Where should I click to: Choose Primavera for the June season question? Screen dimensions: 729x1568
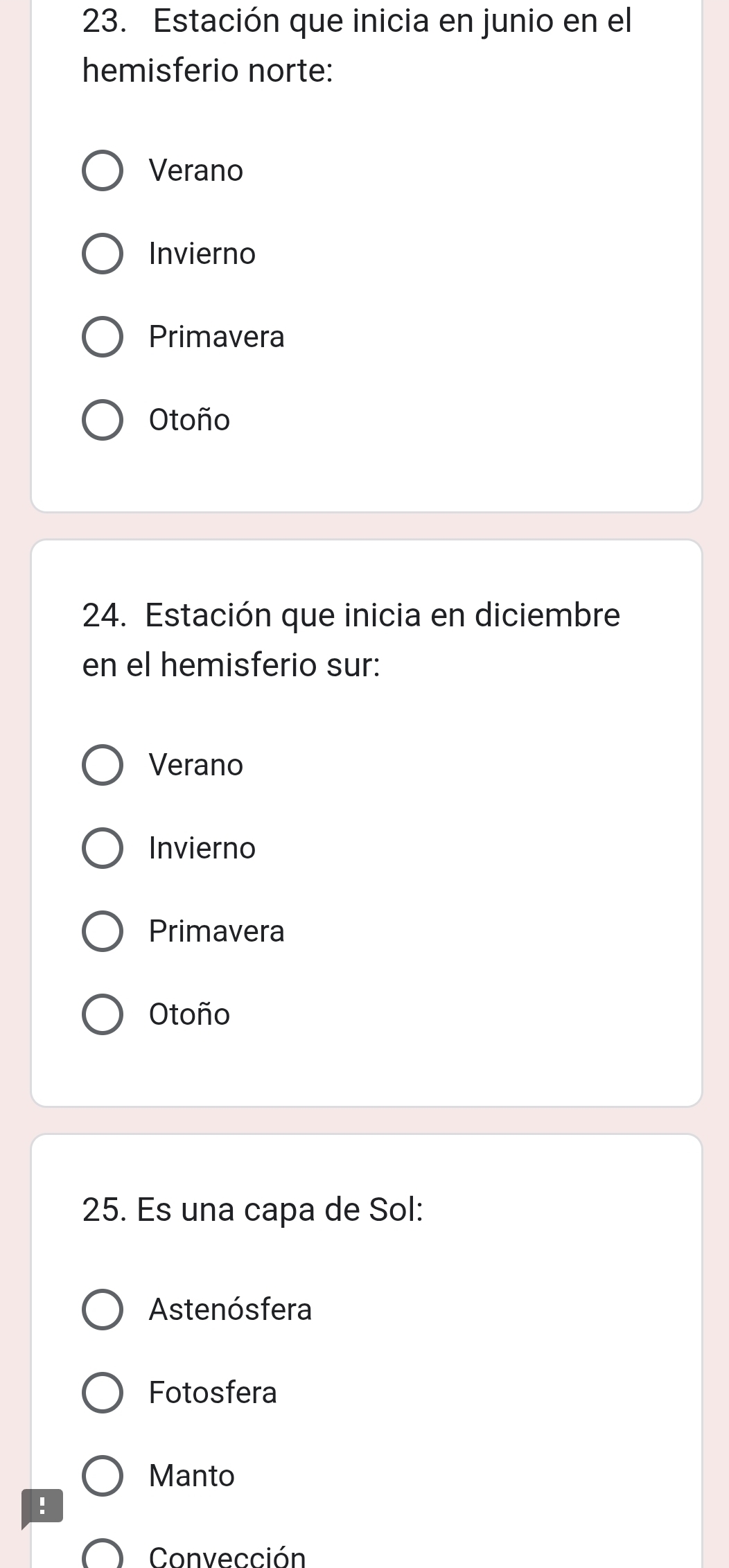pyautogui.click(x=103, y=337)
